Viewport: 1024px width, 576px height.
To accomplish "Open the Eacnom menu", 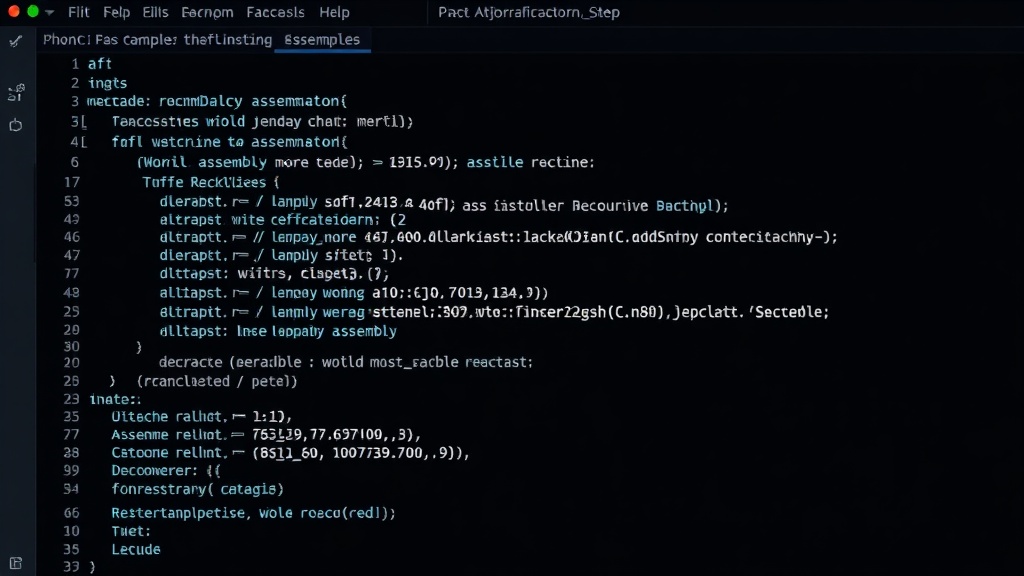I will click(207, 12).
